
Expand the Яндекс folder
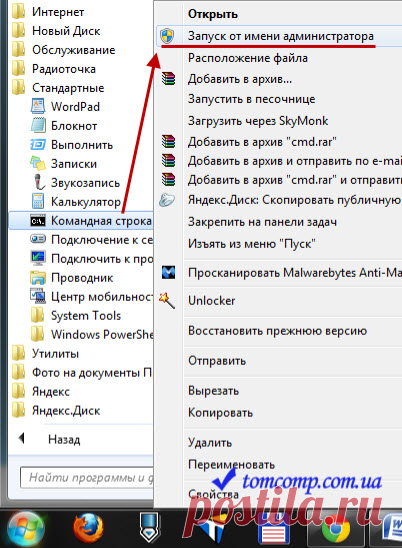(x=41, y=391)
